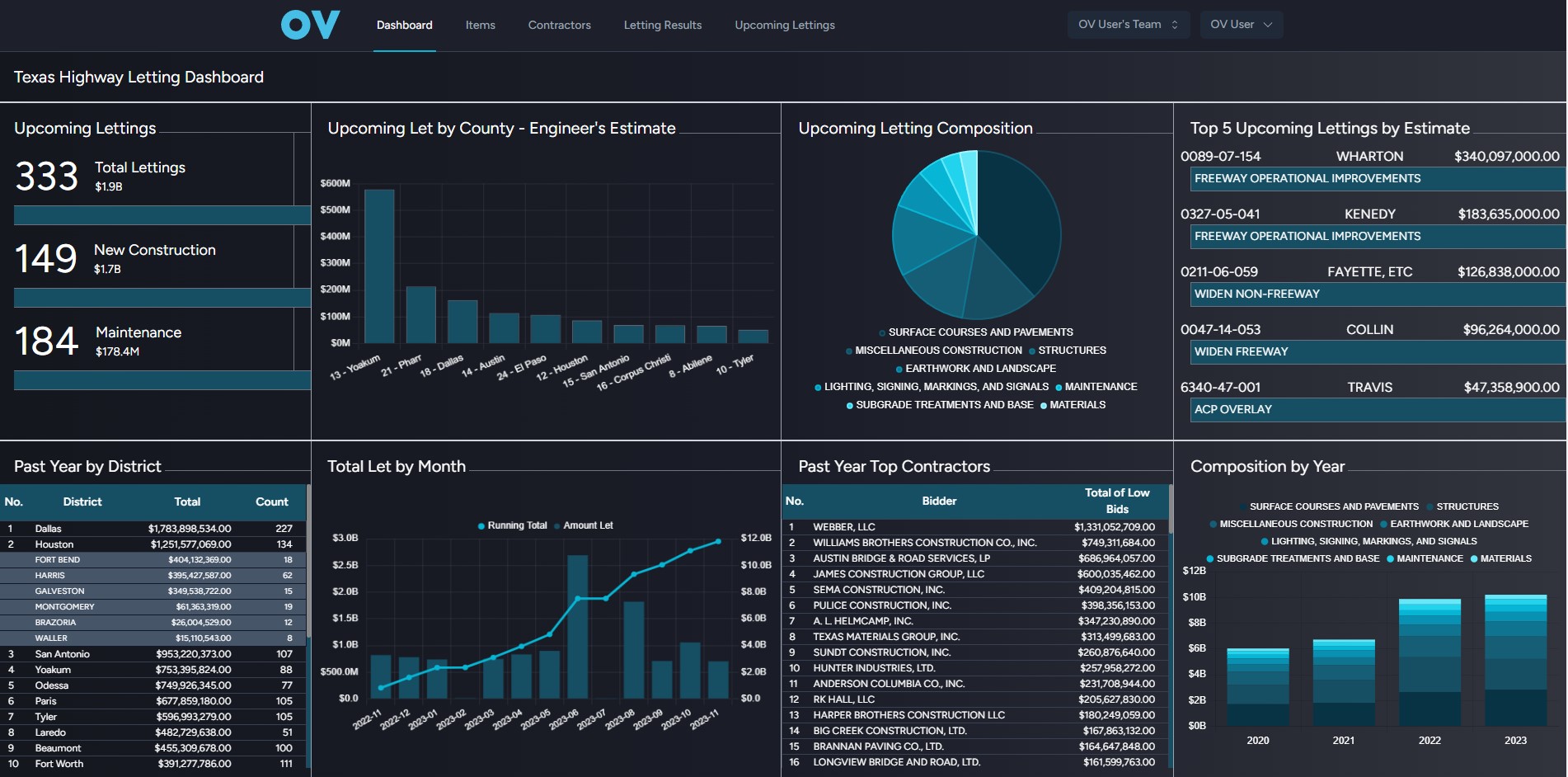Select Longview Bridge and Road row

pos(974,762)
